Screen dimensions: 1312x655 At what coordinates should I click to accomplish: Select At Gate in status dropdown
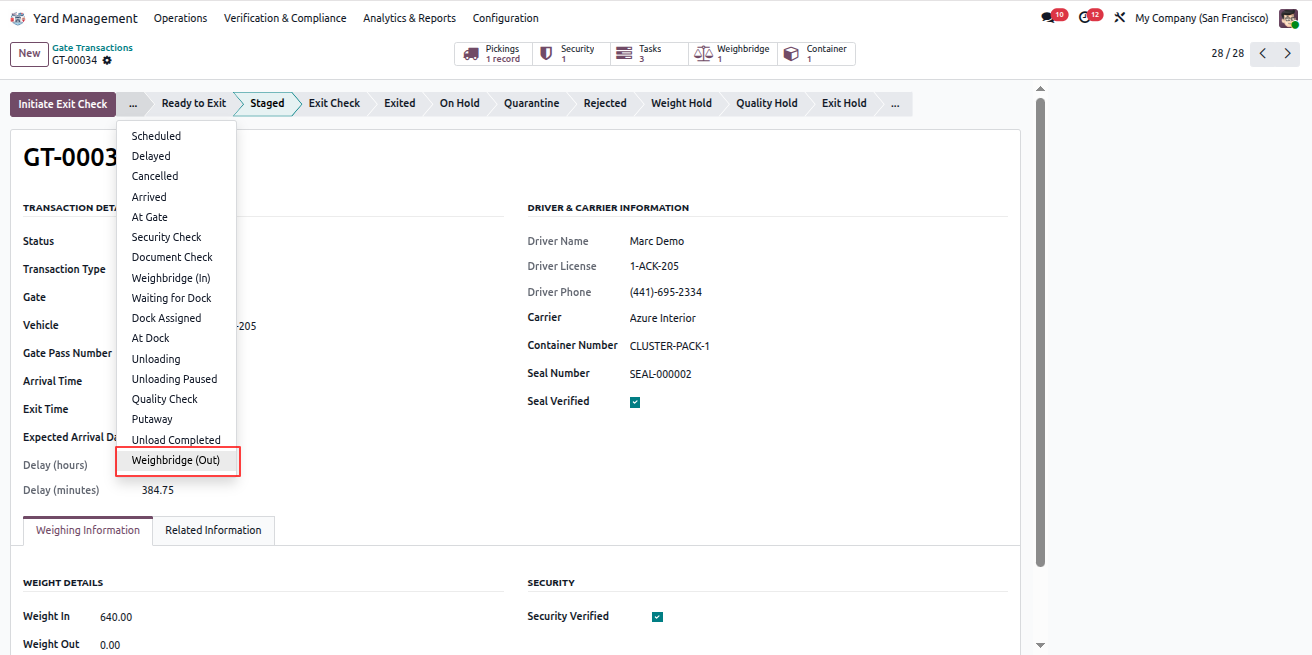pyautogui.click(x=176, y=217)
